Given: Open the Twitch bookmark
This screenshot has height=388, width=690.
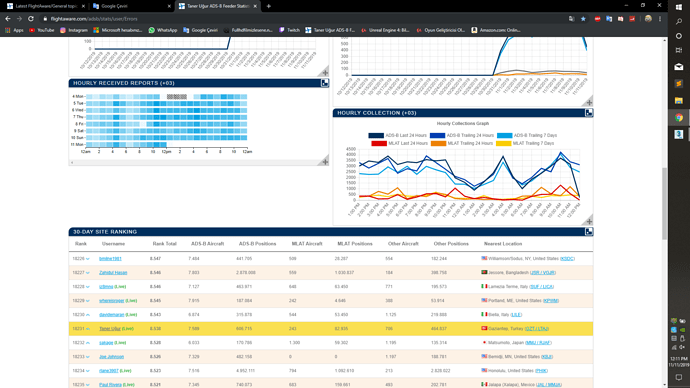Looking at the screenshot, I should coord(289,30).
